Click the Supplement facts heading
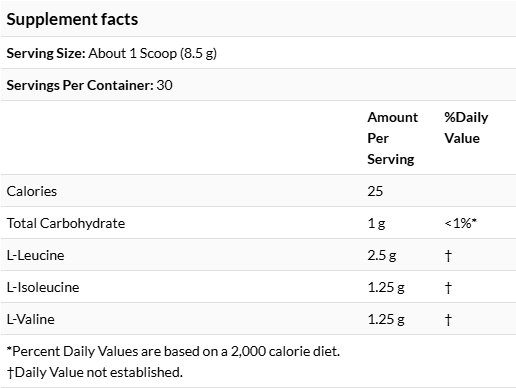The height and width of the screenshot is (388, 516). [72, 19]
